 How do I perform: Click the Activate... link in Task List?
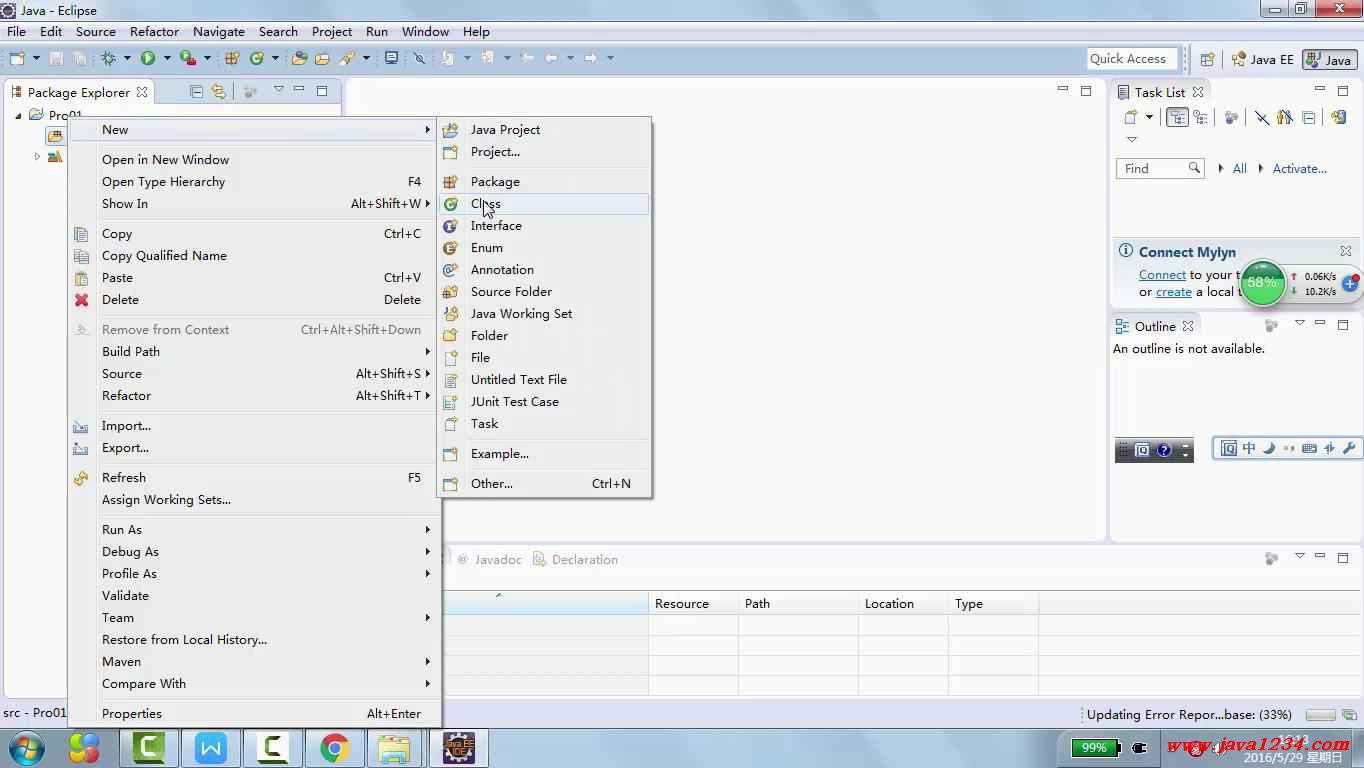pyautogui.click(x=1299, y=169)
